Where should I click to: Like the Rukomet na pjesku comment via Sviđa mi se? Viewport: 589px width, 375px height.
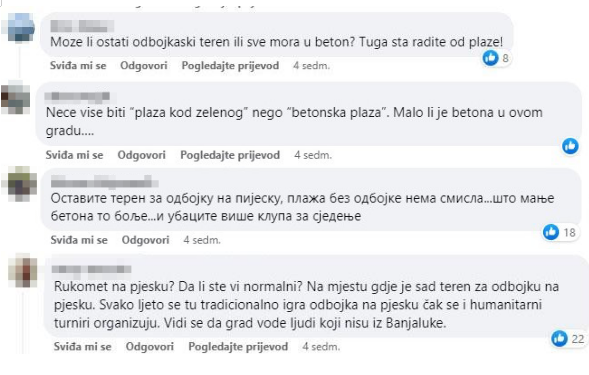tap(83, 346)
